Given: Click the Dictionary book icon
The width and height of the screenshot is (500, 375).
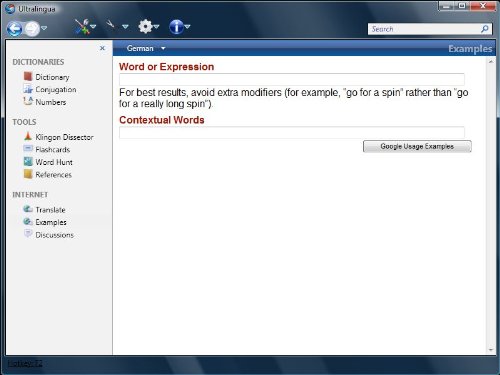Looking at the screenshot, I should (28, 76).
